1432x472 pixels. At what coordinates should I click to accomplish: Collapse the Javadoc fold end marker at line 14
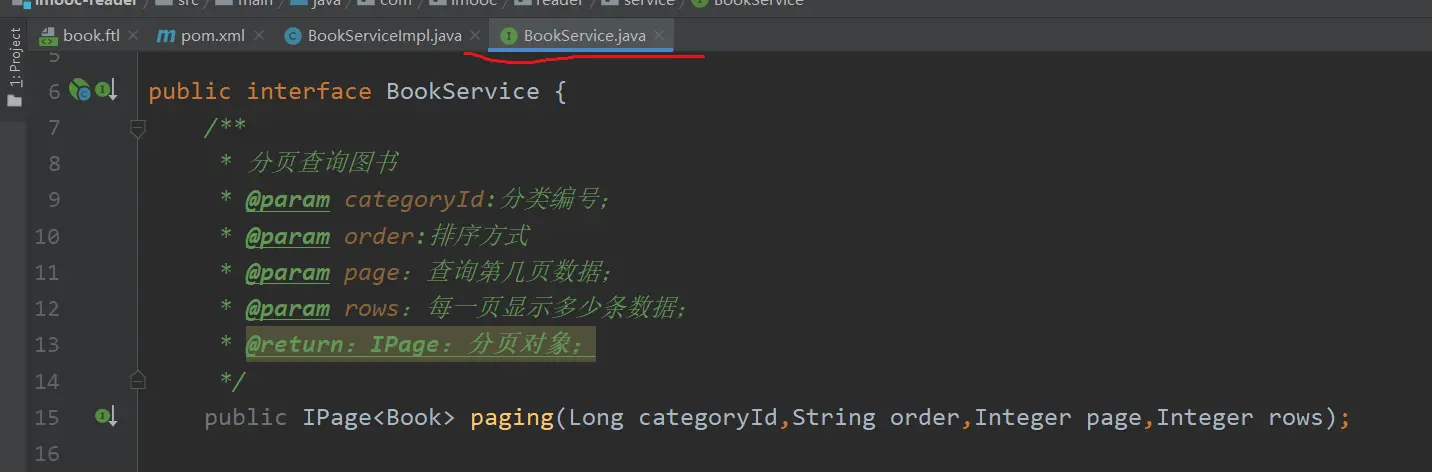tap(138, 380)
